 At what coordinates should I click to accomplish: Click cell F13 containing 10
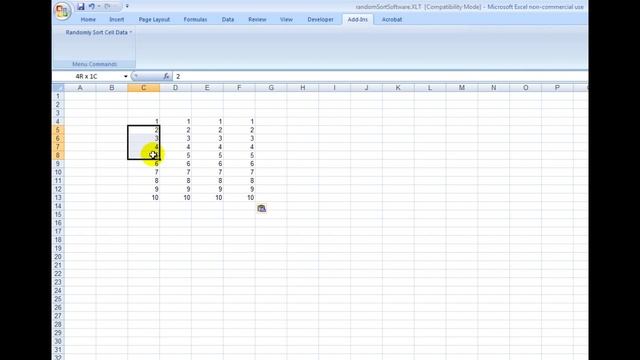coord(239,198)
